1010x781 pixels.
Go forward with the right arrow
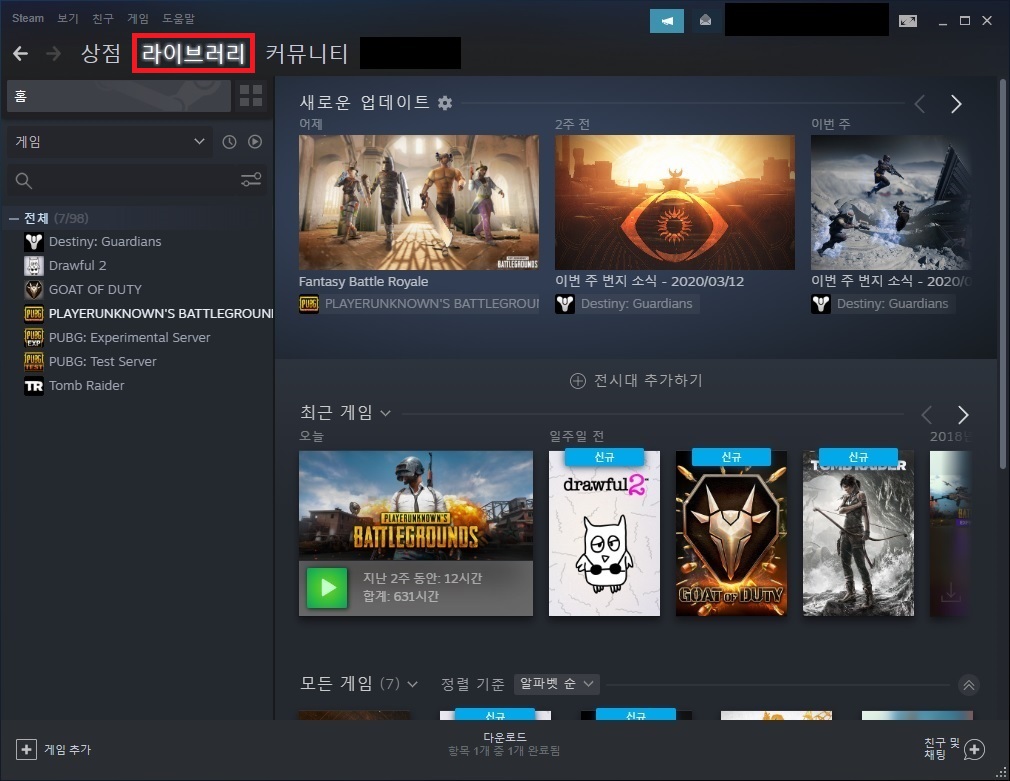point(53,53)
